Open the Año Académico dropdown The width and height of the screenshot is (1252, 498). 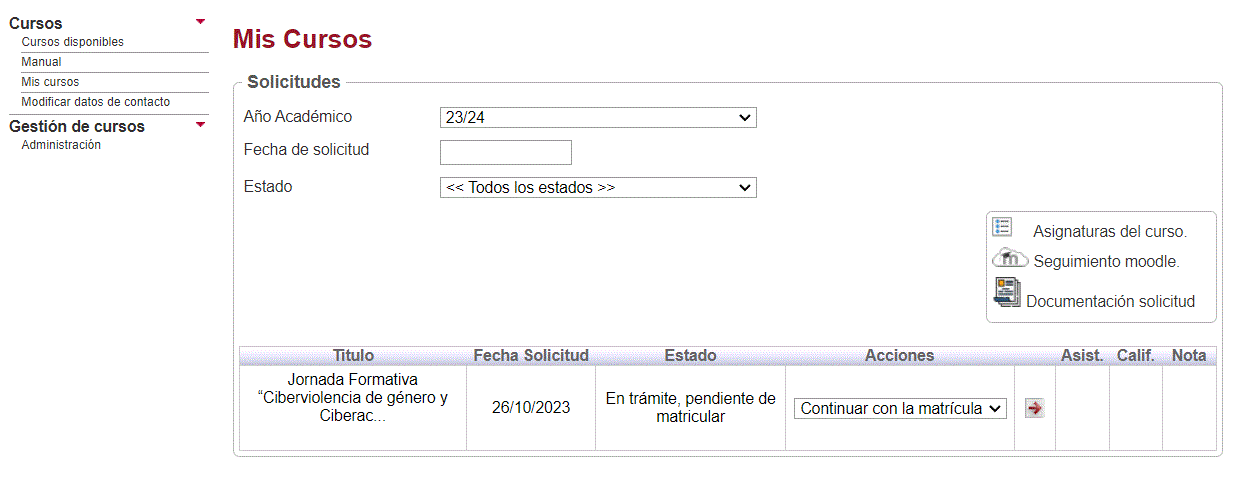click(598, 118)
